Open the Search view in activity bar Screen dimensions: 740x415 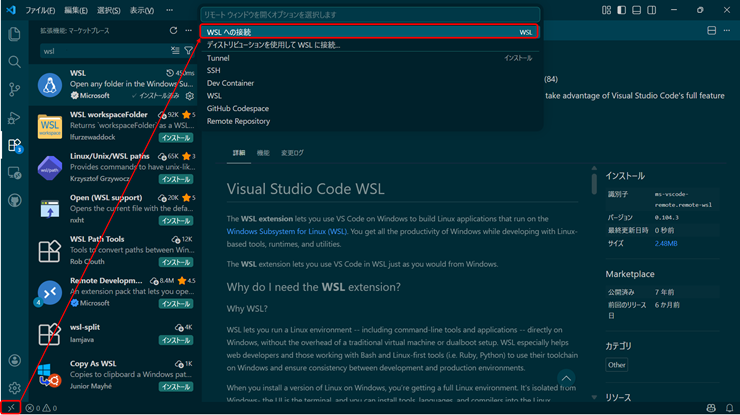14,62
